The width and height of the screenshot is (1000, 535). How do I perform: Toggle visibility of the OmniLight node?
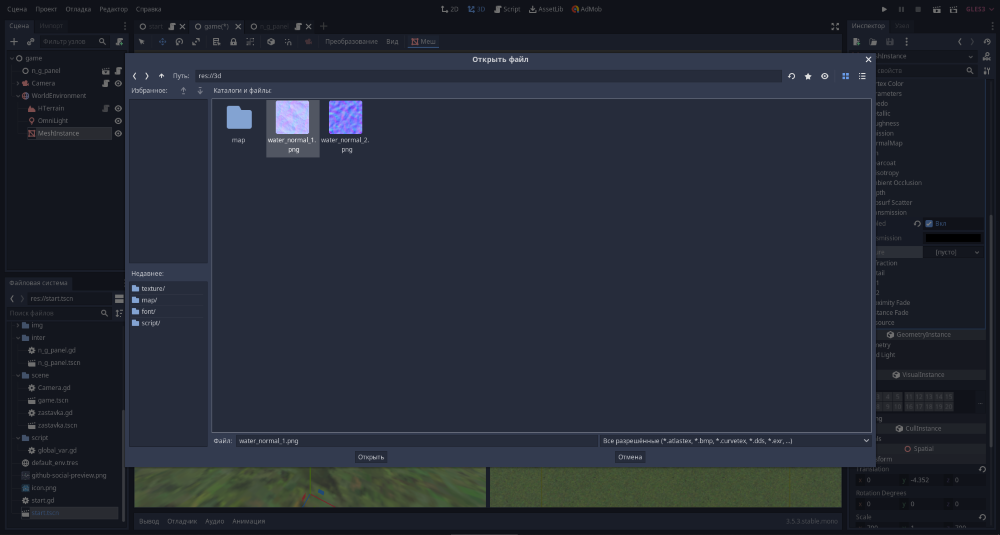tap(118, 121)
